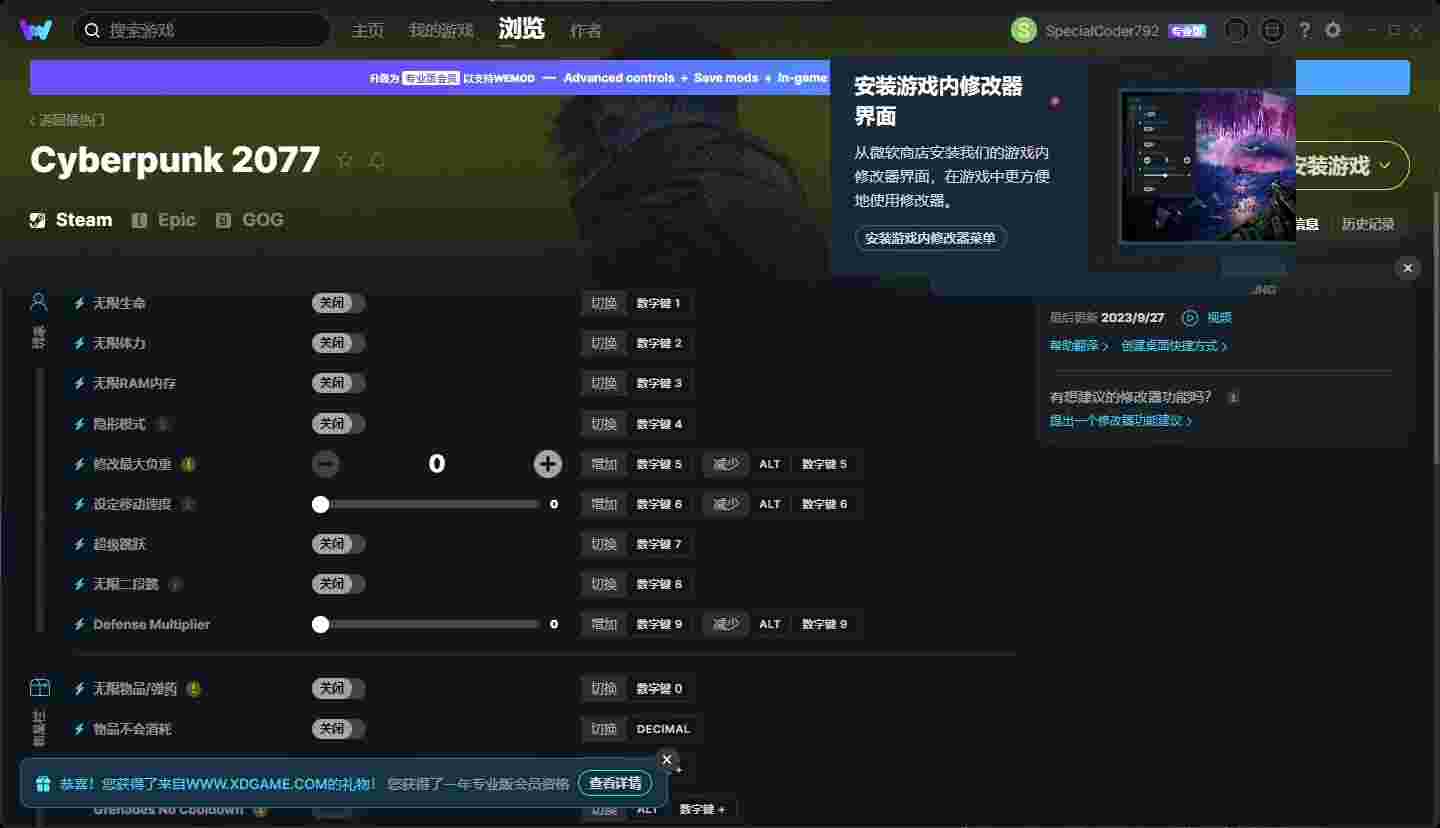This screenshot has height=828, width=1440.
Task: Open the settings gear icon
Action: (x=1333, y=31)
